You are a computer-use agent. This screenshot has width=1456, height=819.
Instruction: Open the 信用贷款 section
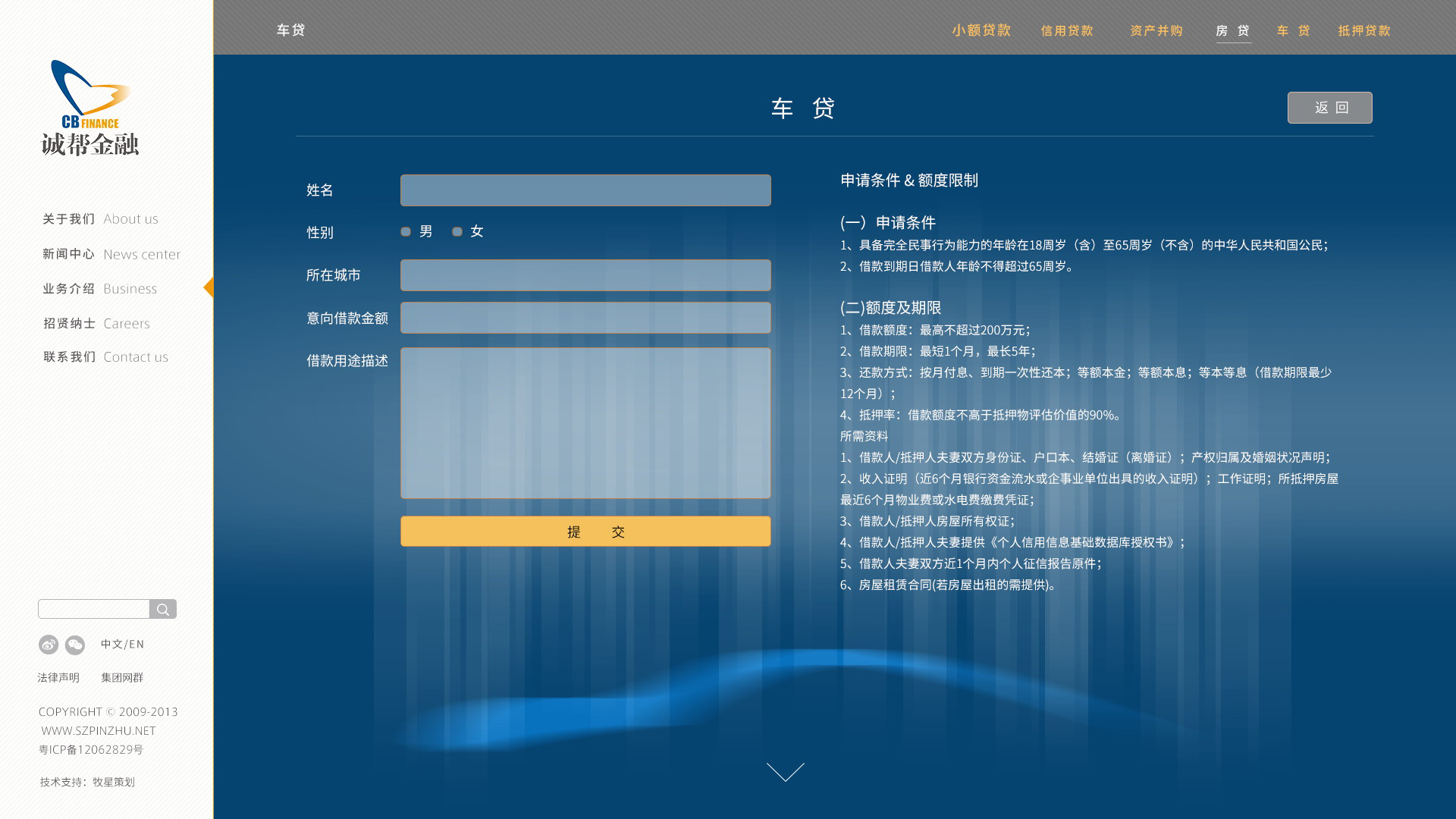(x=1066, y=31)
